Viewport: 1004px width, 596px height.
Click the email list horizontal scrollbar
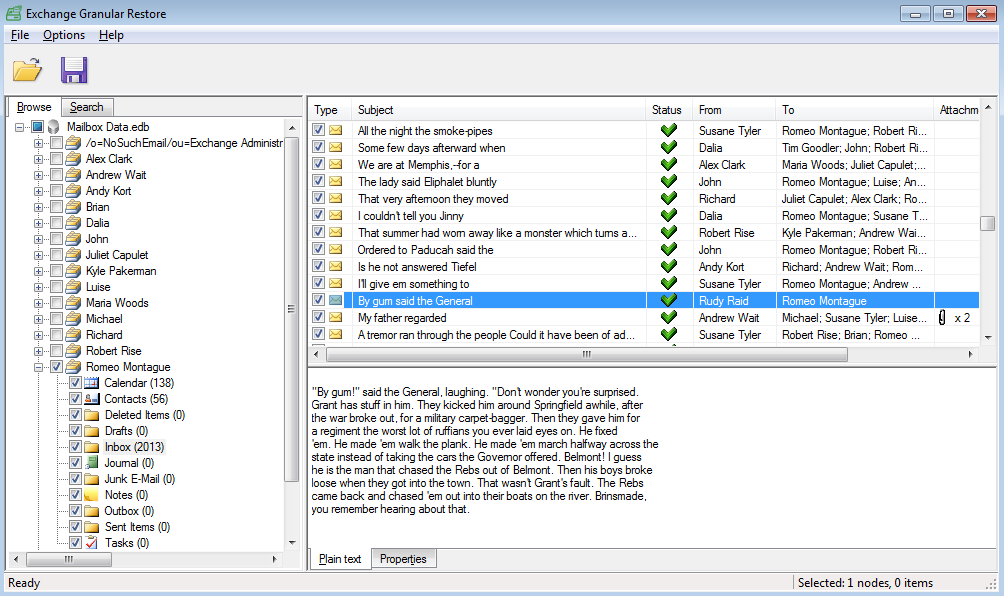586,354
